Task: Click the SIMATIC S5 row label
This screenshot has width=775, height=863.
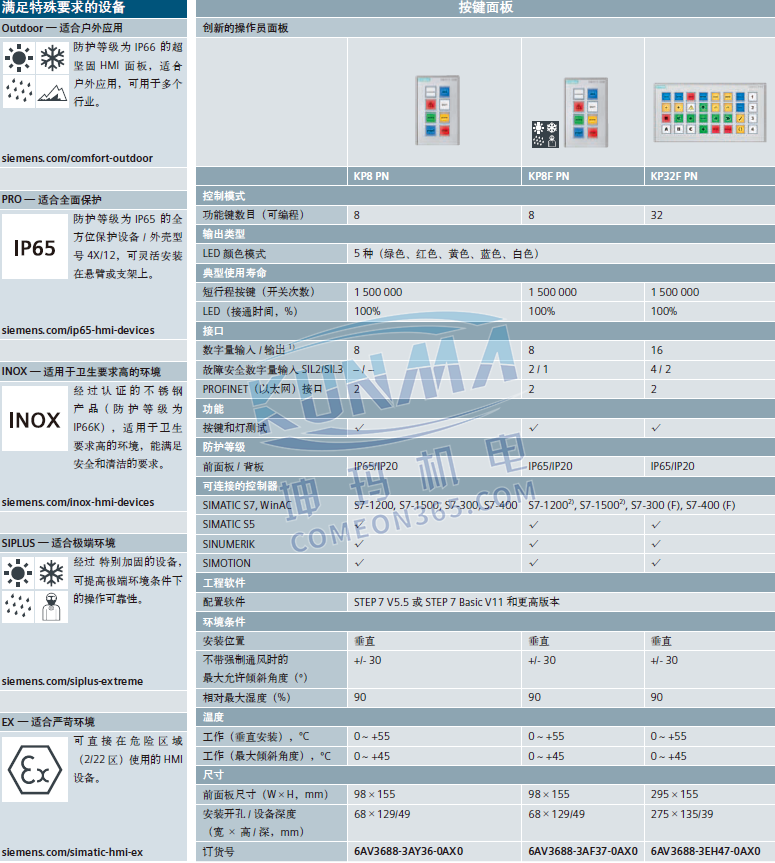Action: click(x=228, y=524)
